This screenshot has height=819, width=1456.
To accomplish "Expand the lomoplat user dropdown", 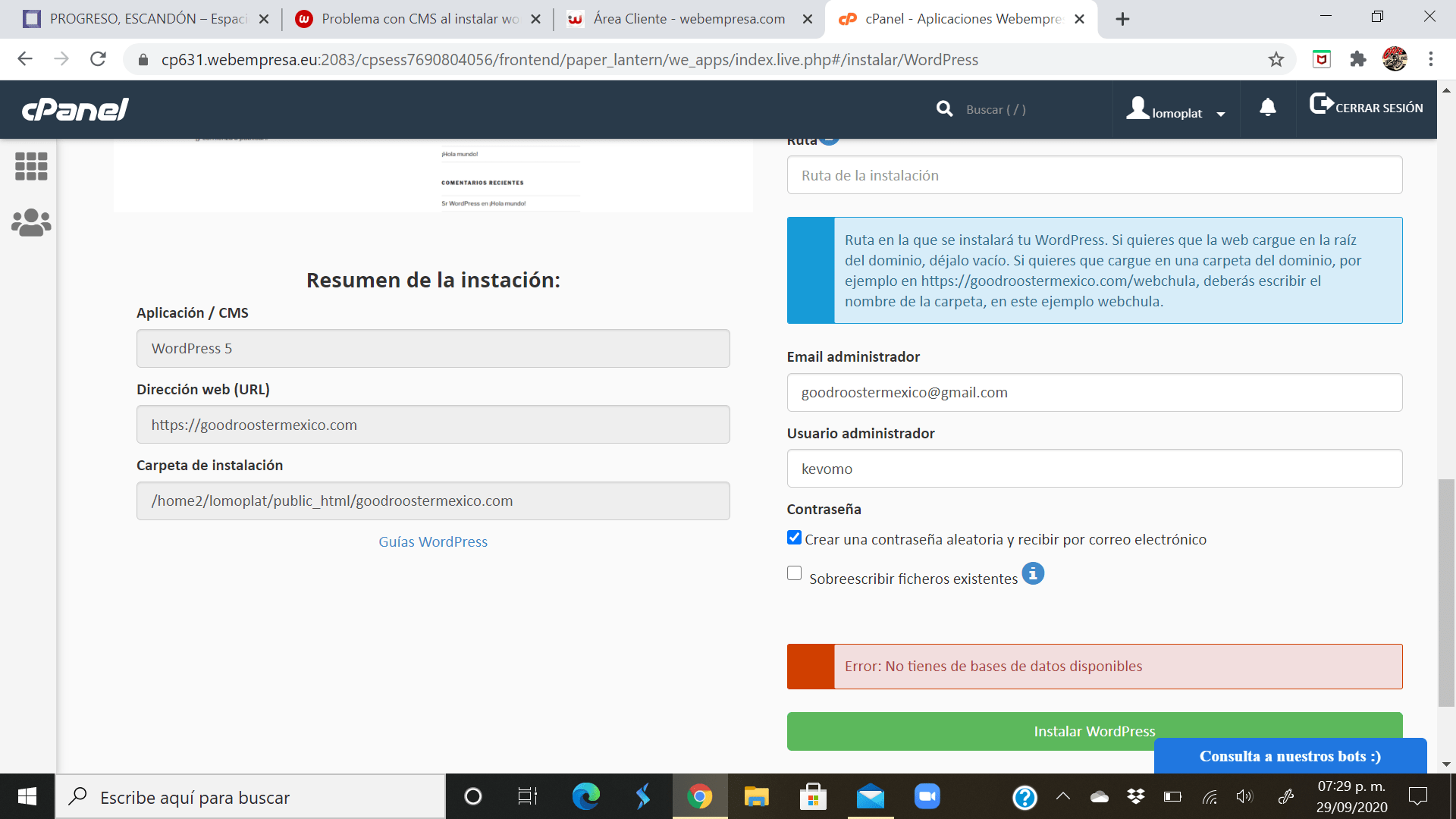I will click(x=1221, y=114).
